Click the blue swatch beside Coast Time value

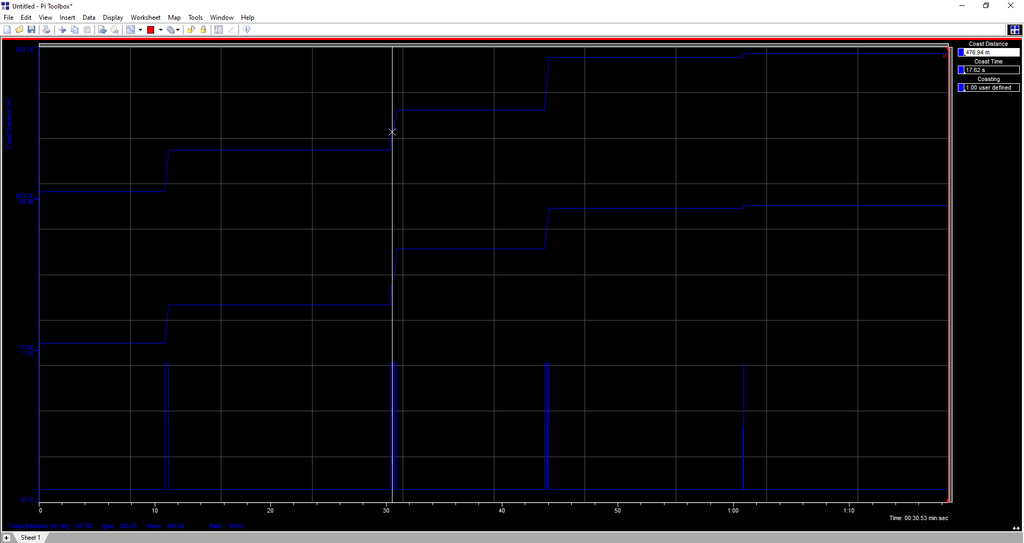(x=961, y=70)
